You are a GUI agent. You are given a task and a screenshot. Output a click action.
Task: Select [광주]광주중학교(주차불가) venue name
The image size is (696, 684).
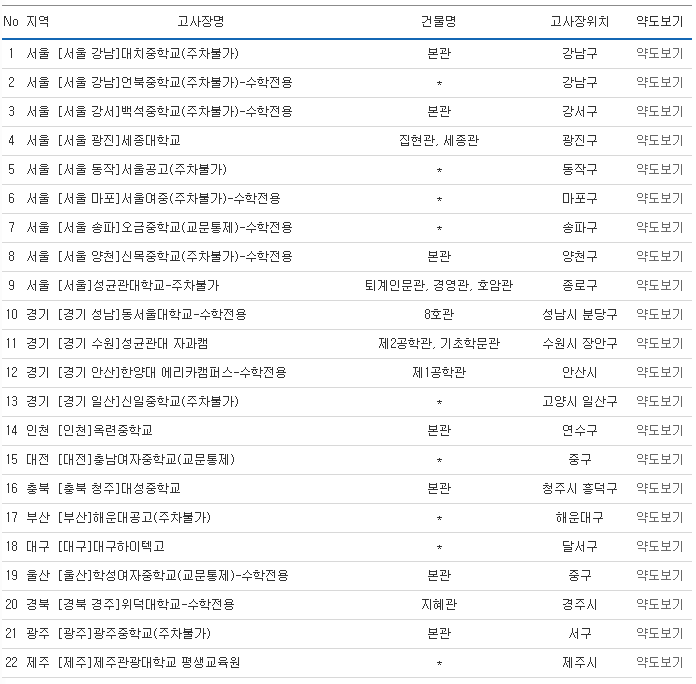pyautogui.click(x=134, y=633)
